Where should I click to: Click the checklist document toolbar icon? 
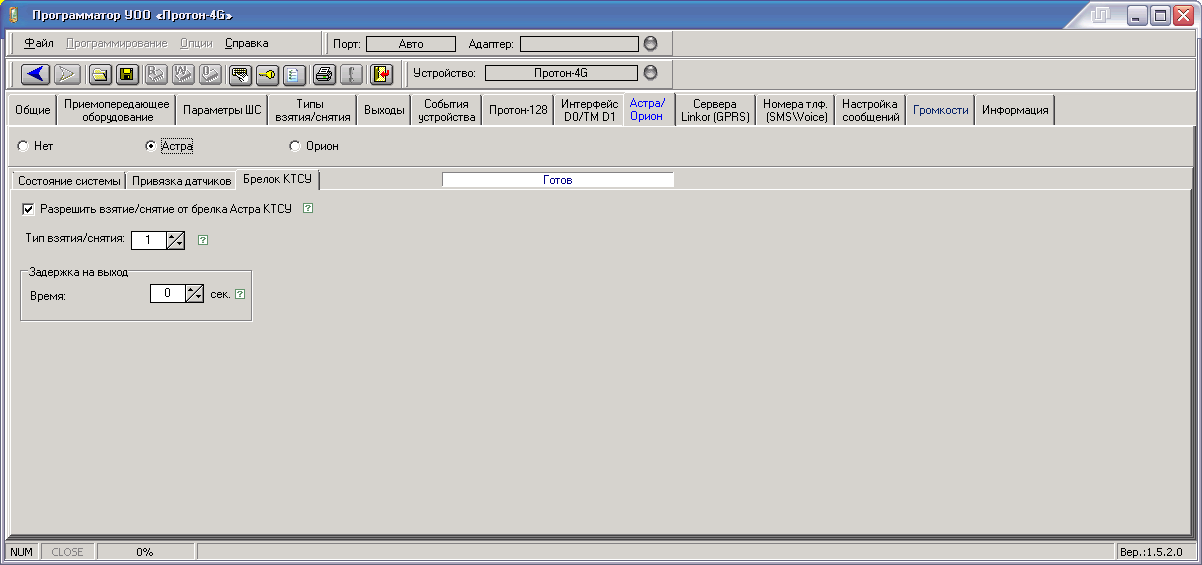point(294,74)
